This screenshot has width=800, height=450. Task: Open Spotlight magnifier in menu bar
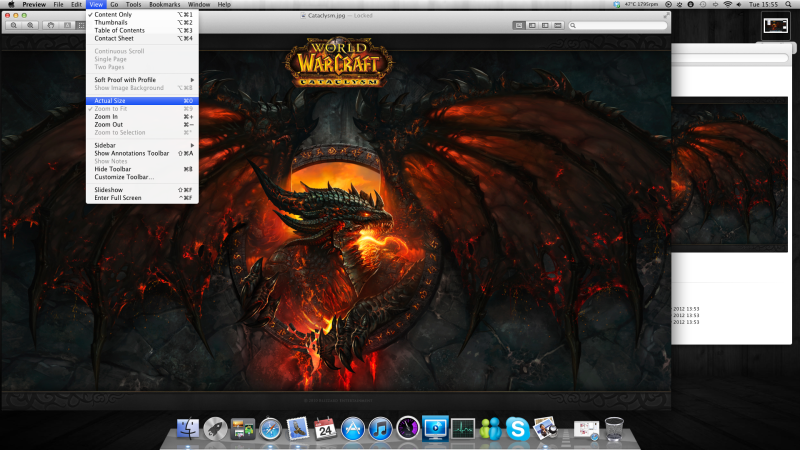[x=788, y=4]
